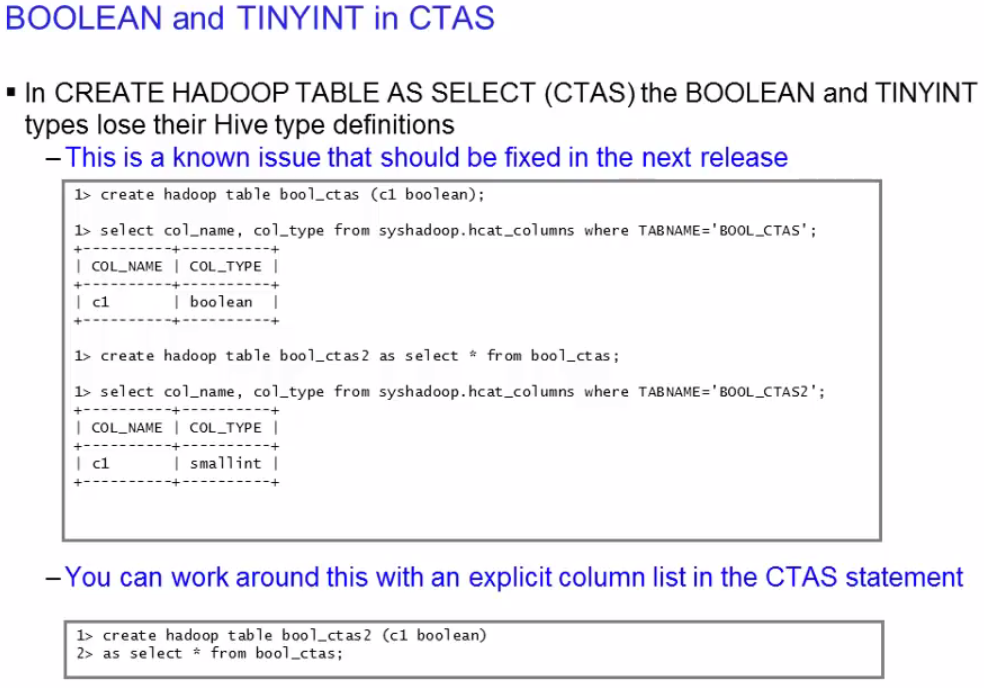Click the 'smallint' cell in the second result table
This screenshot has width=984, height=688.
coord(225,463)
